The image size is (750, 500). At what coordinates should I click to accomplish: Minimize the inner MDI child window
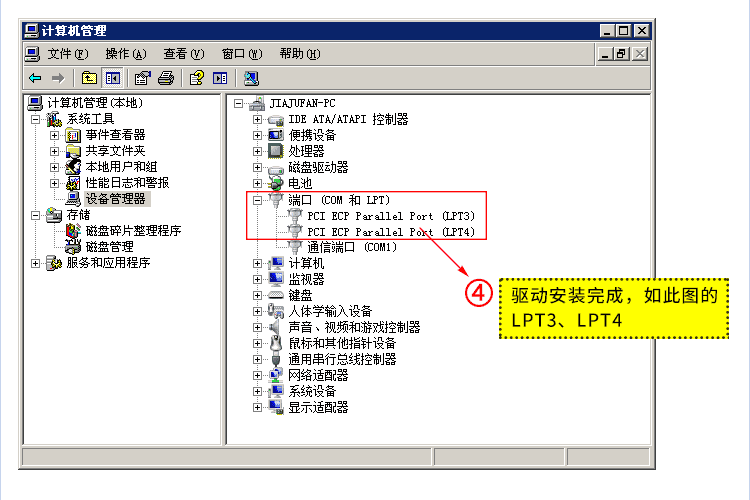pos(605,54)
